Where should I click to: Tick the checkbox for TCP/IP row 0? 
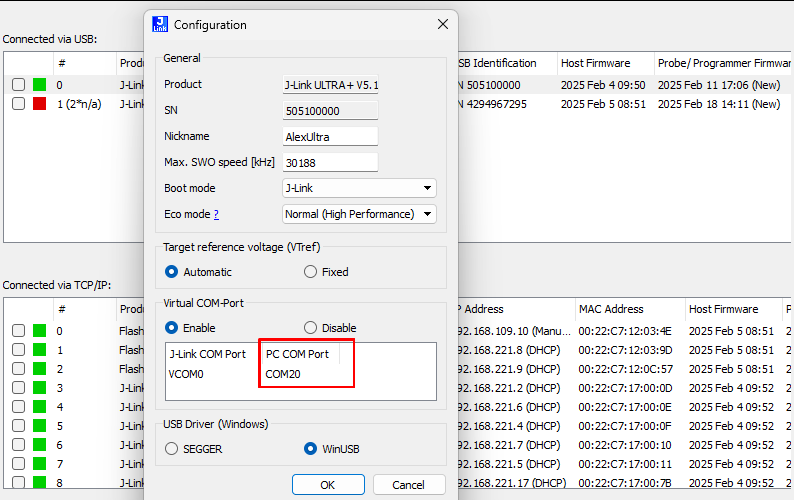pyautogui.click(x=19, y=331)
